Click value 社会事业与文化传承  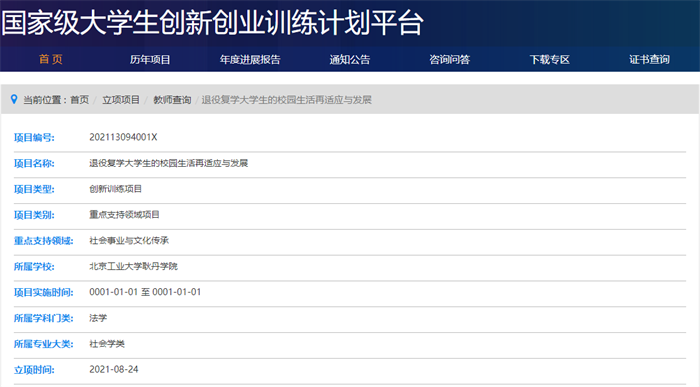pos(129,241)
